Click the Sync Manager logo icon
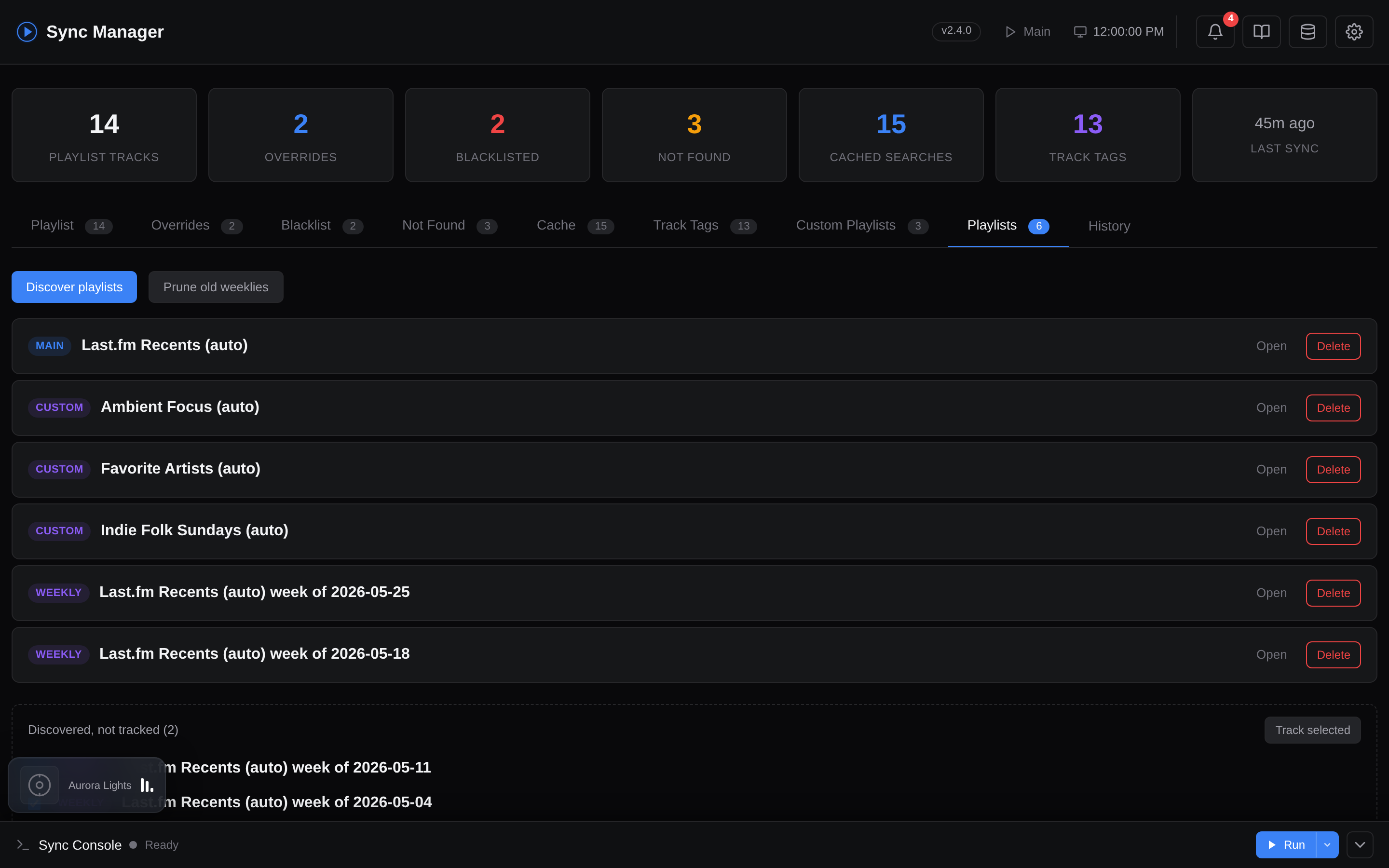1389x868 pixels. tap(27, 31)
